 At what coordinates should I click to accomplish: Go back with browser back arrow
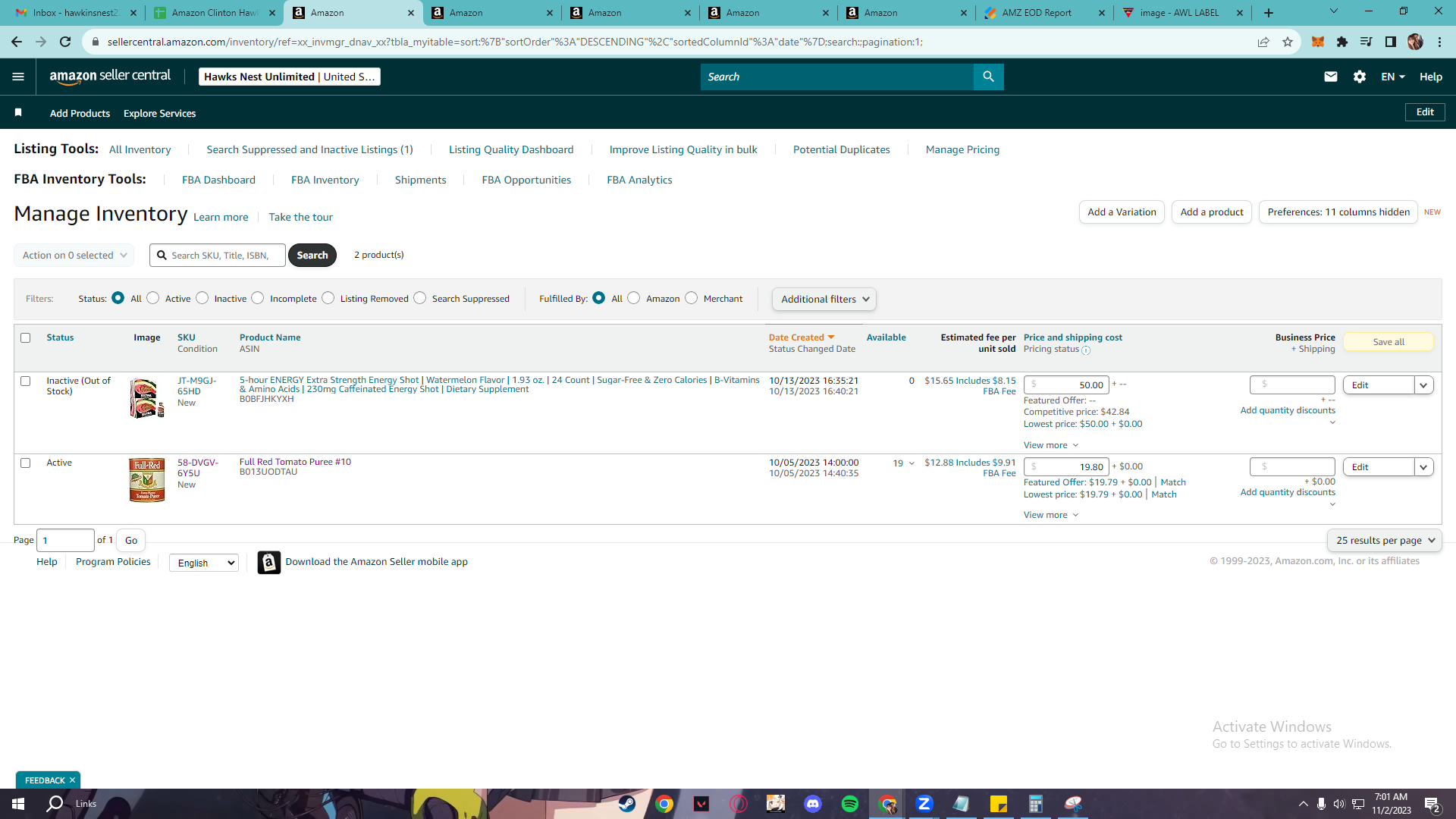click(17, 42)
